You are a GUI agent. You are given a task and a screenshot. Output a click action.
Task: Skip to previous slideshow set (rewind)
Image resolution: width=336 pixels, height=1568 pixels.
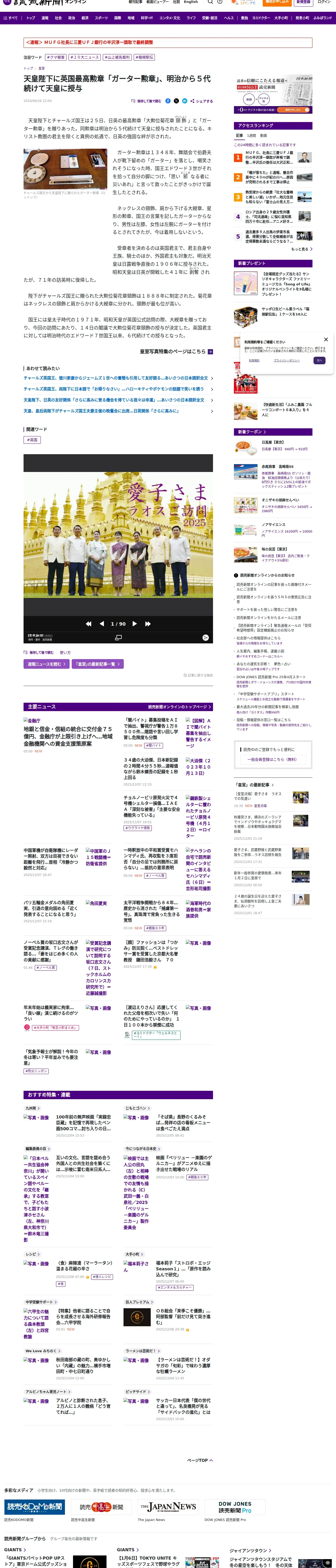pyautogui.click(x=89, y=624)
